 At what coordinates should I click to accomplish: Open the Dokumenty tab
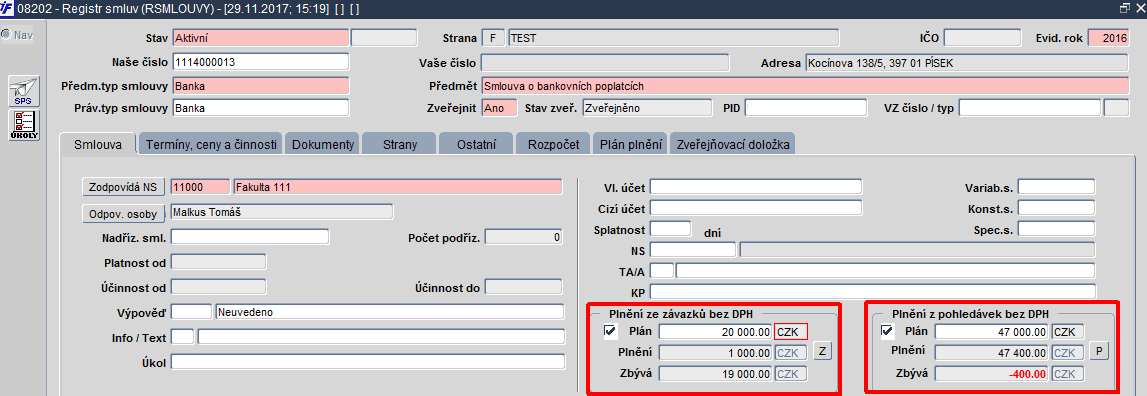pyautogui.click(x=323, y=144)
